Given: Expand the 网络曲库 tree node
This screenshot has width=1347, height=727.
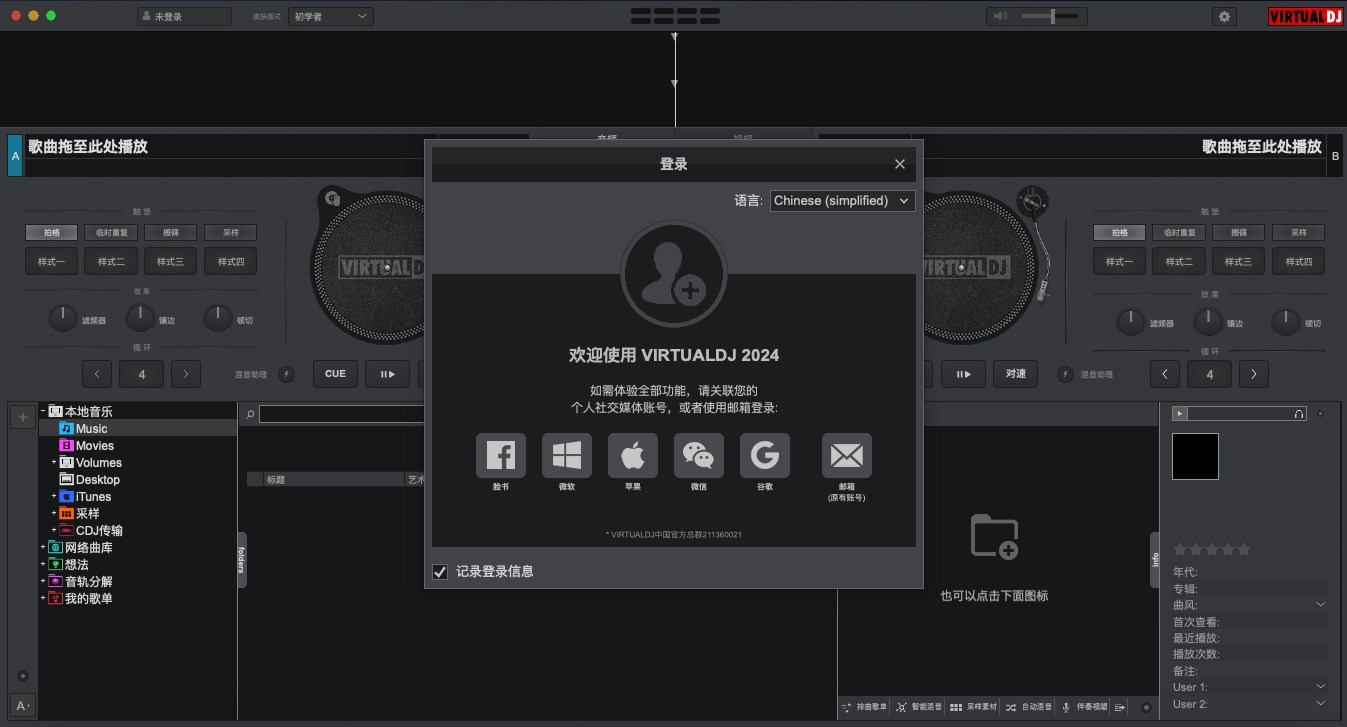Looking at the screenshot, I should (43, 548).
